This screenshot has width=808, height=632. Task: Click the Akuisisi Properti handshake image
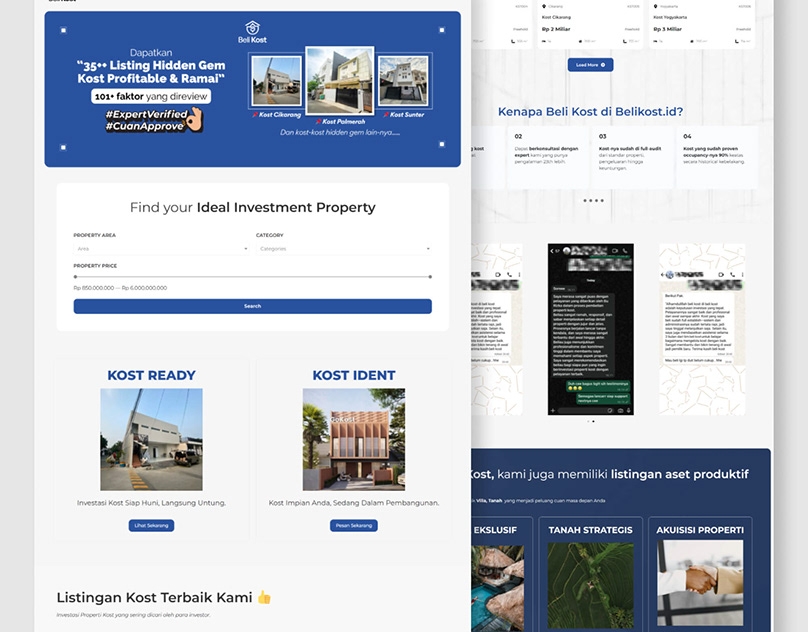pyautogui.click(x=700, y=583)
